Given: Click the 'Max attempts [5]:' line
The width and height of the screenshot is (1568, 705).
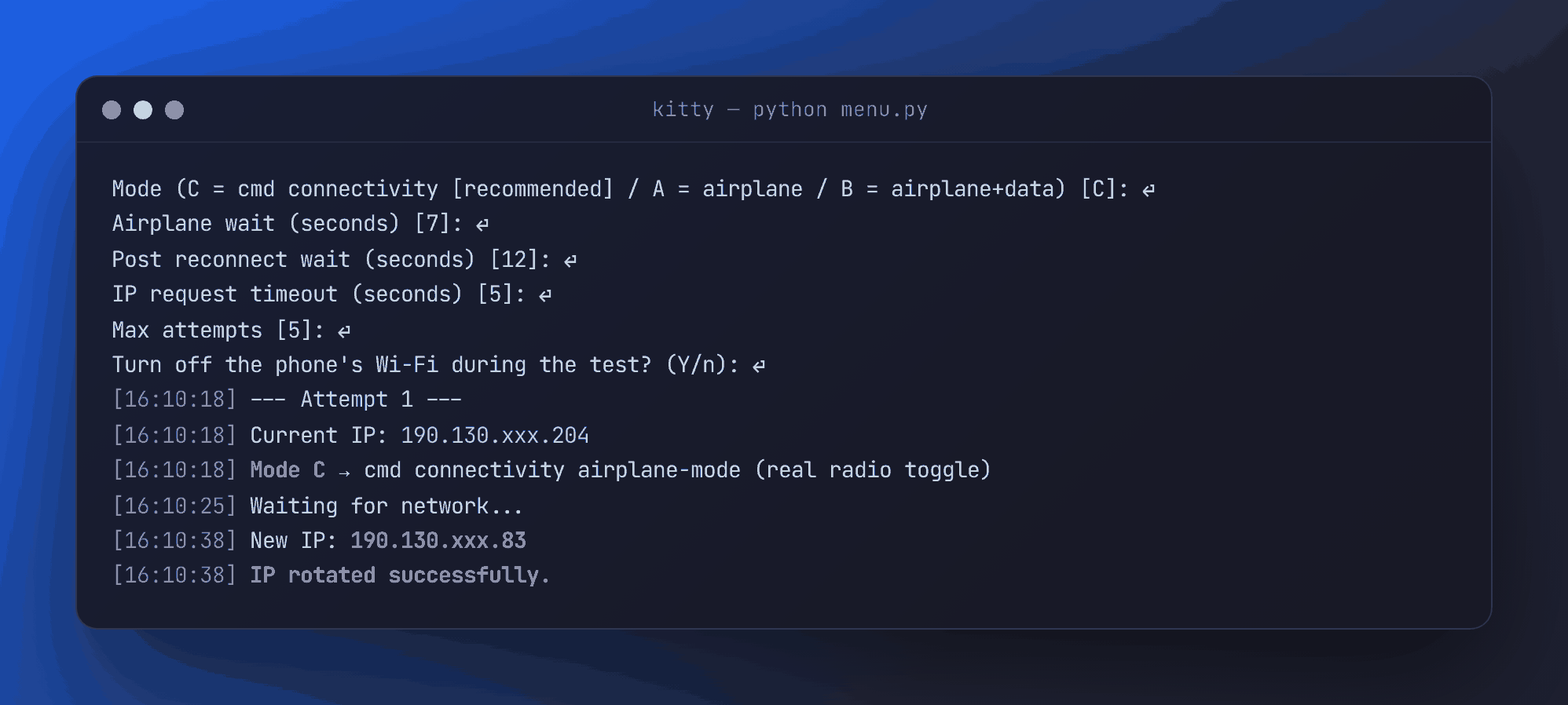Looking at the screenshot, I should click(232, 331).
